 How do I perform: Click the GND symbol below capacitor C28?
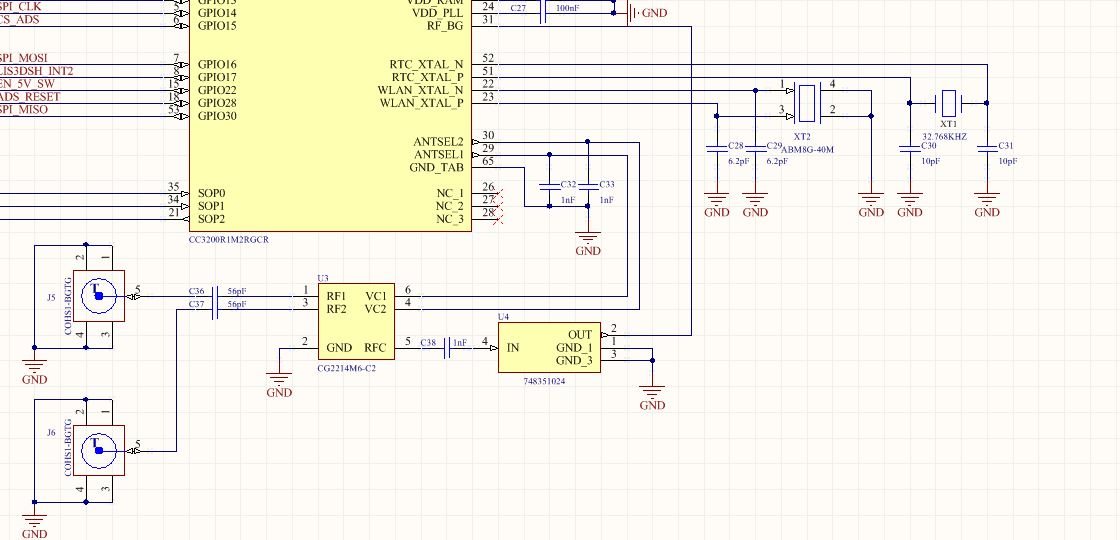pyautogui.click(x=716, y=204)
